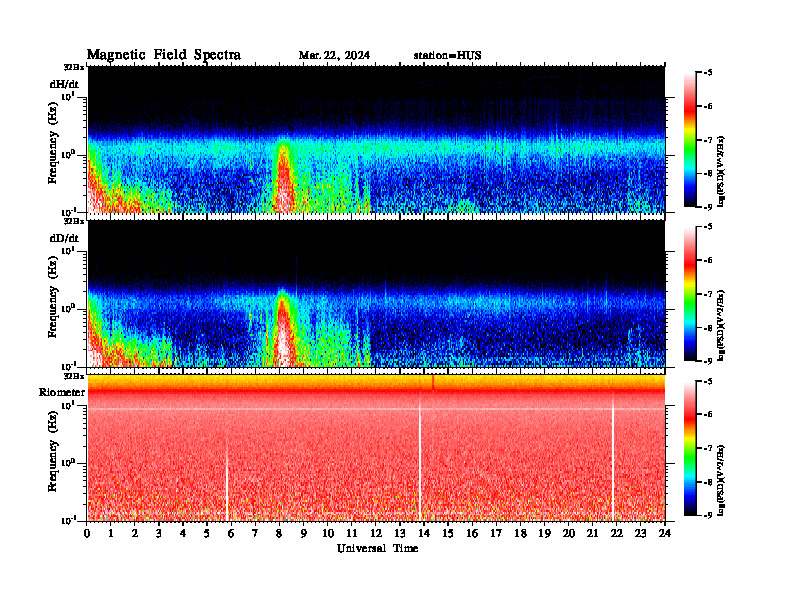This screenshot has width=792, height=612.
Task: Click the rotated PSD units label beside dH/dt color bar
Action: click(x=722, y=171)
